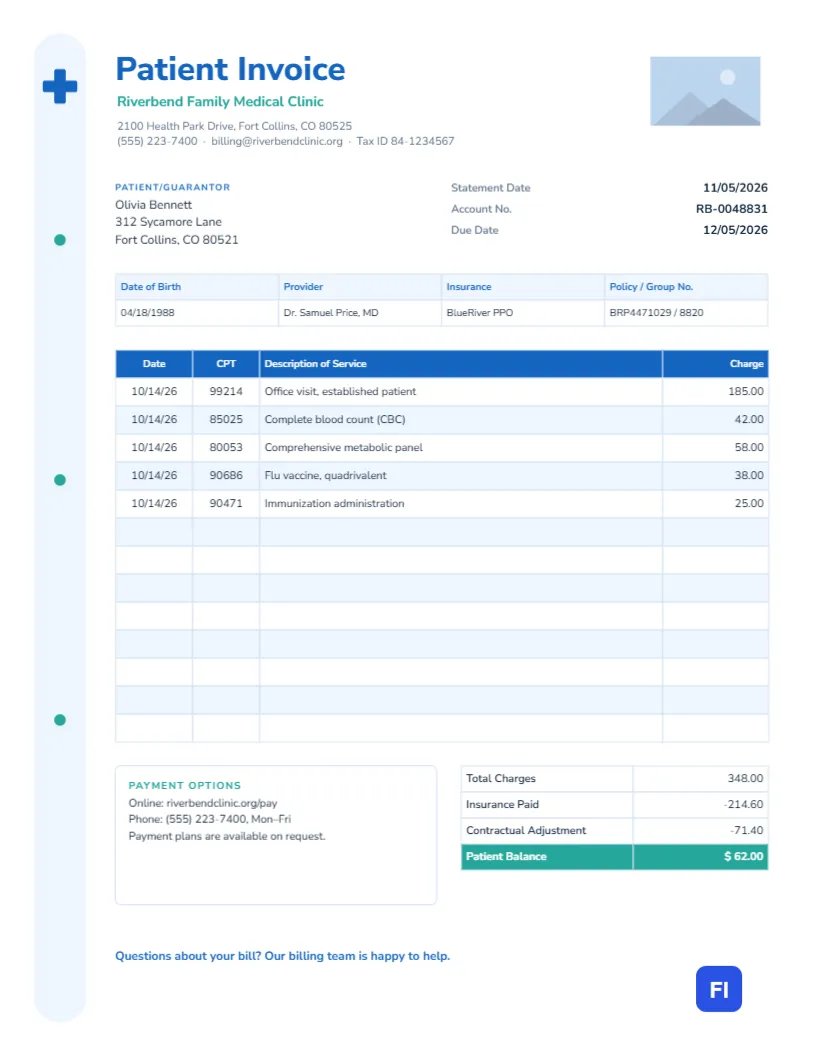
Task: Click the Statement Date value 11/05/2026
Action: click(735, 188)
